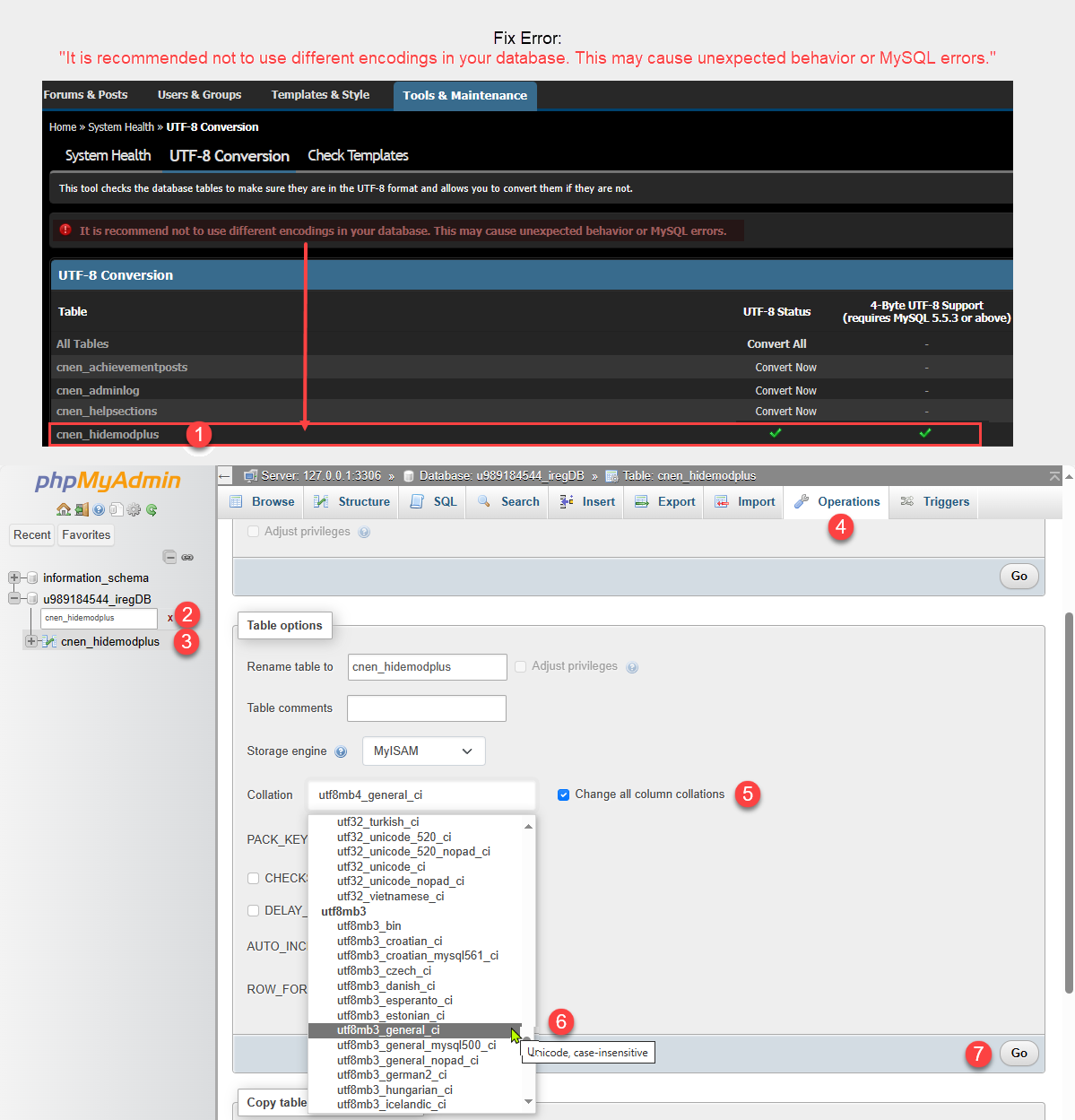The width and height of the screenshot is (1075, 1120).
Task: Click Convert Now for cnen_adminlog
Action: click(785, 391)
